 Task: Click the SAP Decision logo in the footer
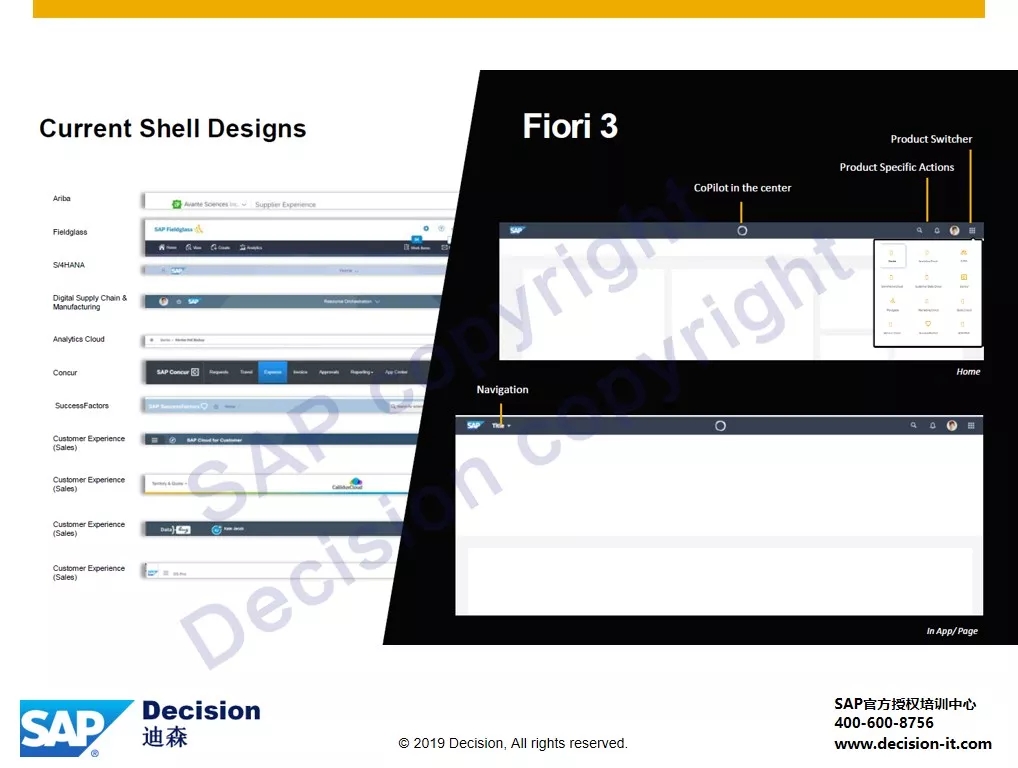click(140, 728)
